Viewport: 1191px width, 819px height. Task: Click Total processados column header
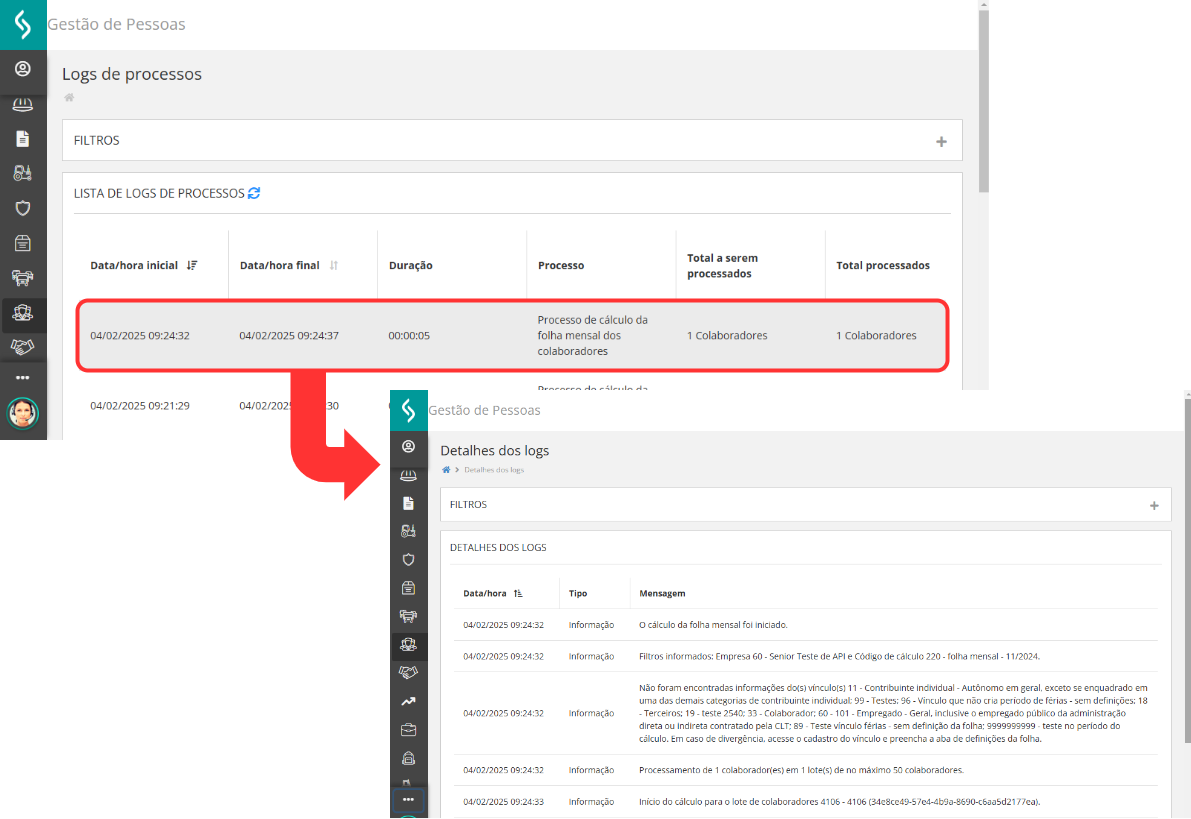tap(883, 265)
